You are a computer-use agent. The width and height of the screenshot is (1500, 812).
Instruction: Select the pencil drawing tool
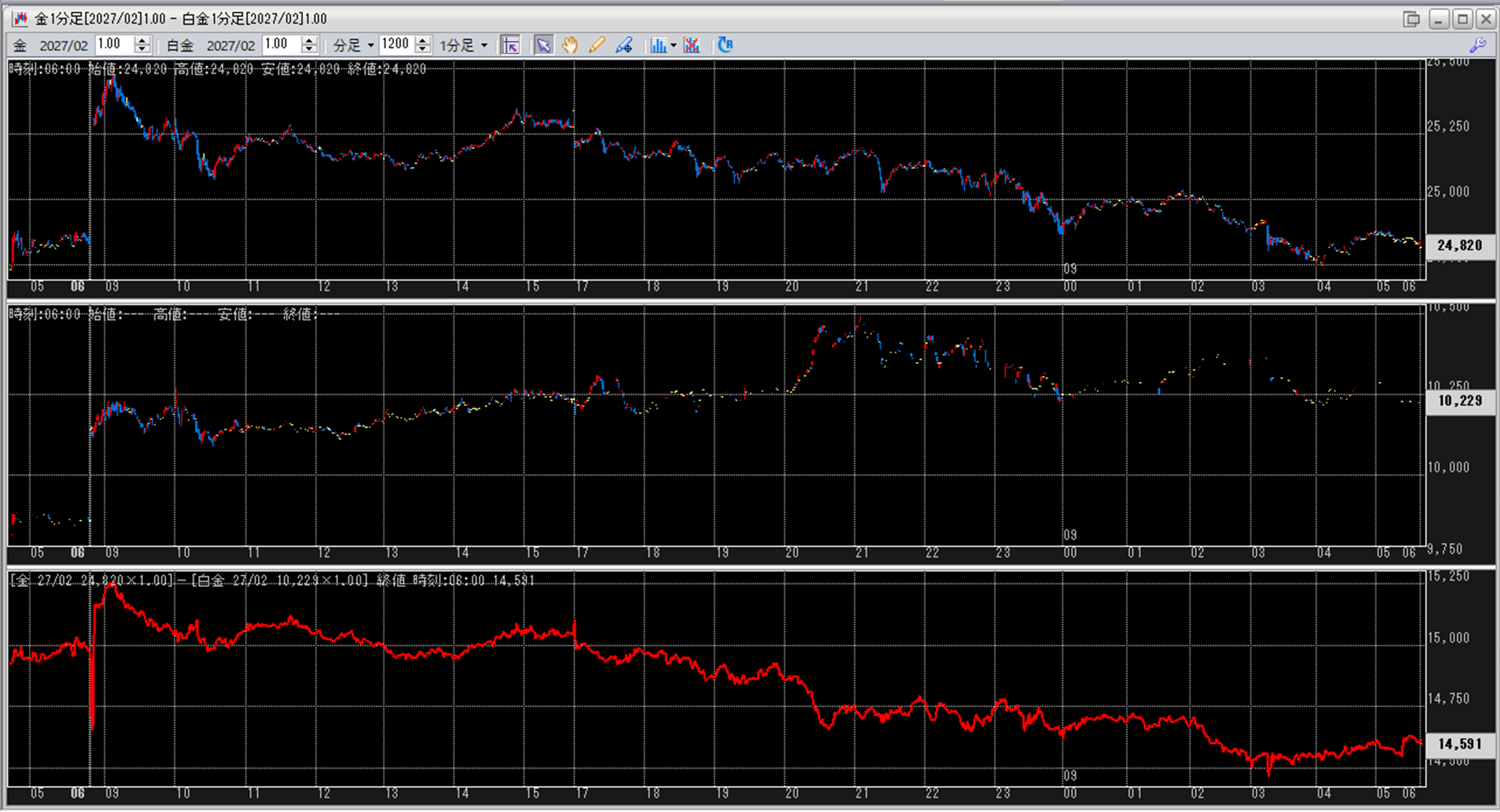(x=596, y=46)
